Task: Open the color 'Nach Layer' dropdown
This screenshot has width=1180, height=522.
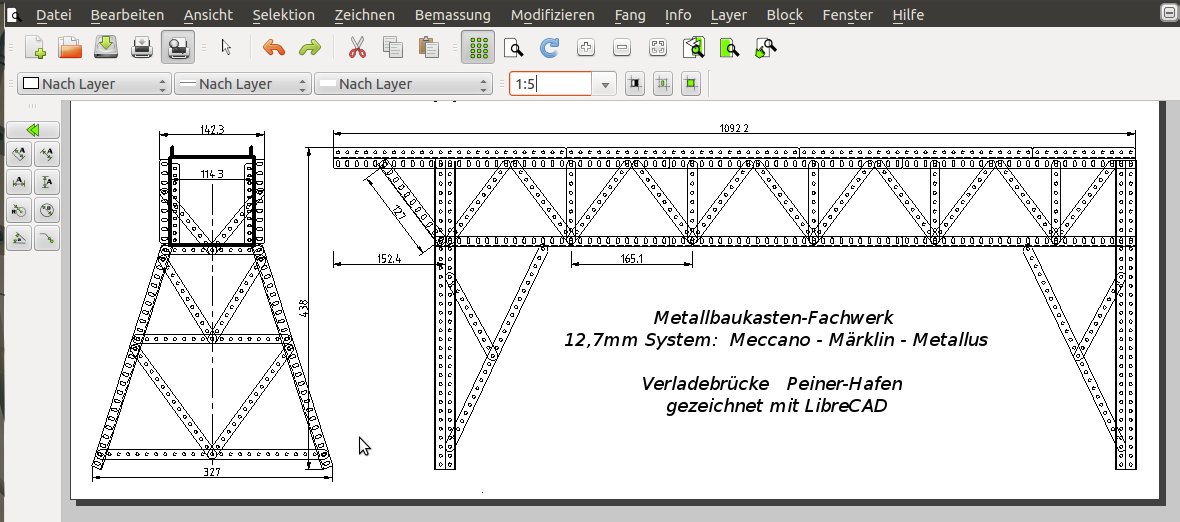Action: (95, 83)
